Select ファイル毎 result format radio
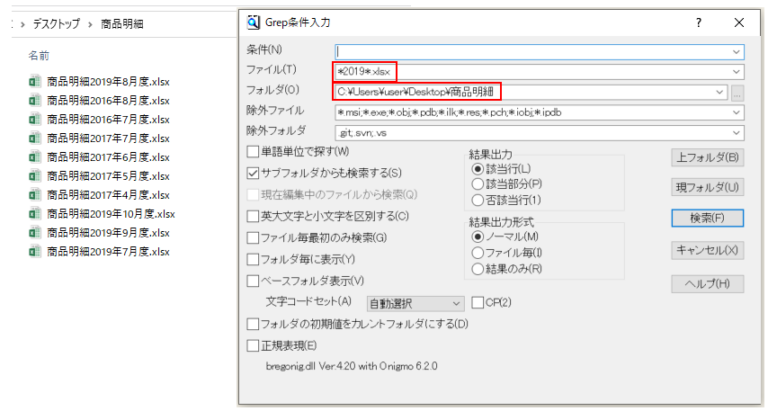The height and width of the screenshot is (411, 768). [478, 253]
